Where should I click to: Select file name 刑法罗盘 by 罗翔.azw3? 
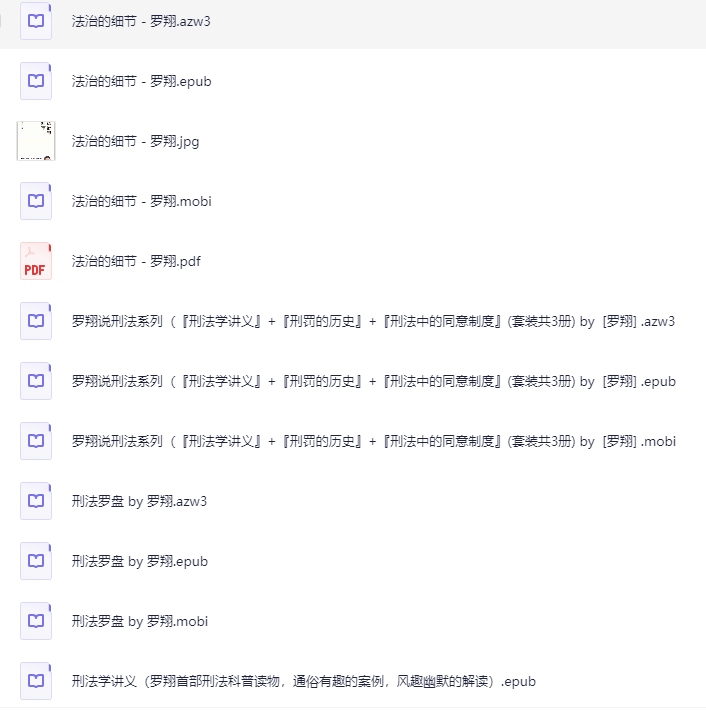[x=139, y=502]
